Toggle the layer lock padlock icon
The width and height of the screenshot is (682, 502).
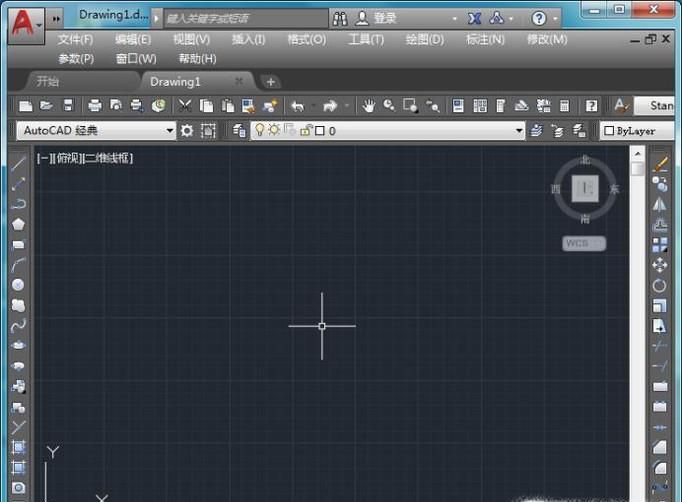coord(305,130)
